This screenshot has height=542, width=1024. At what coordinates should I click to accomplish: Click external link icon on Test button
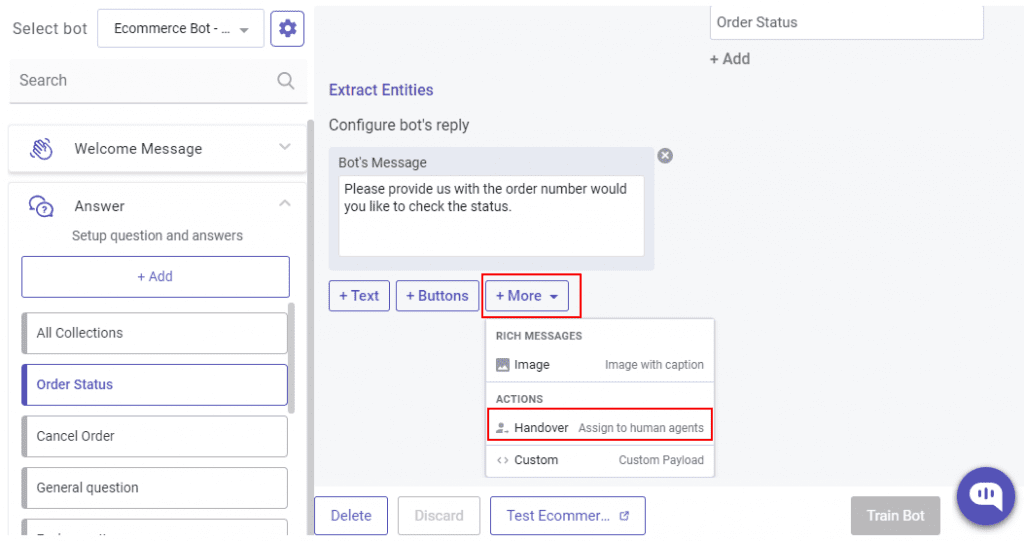624,516
